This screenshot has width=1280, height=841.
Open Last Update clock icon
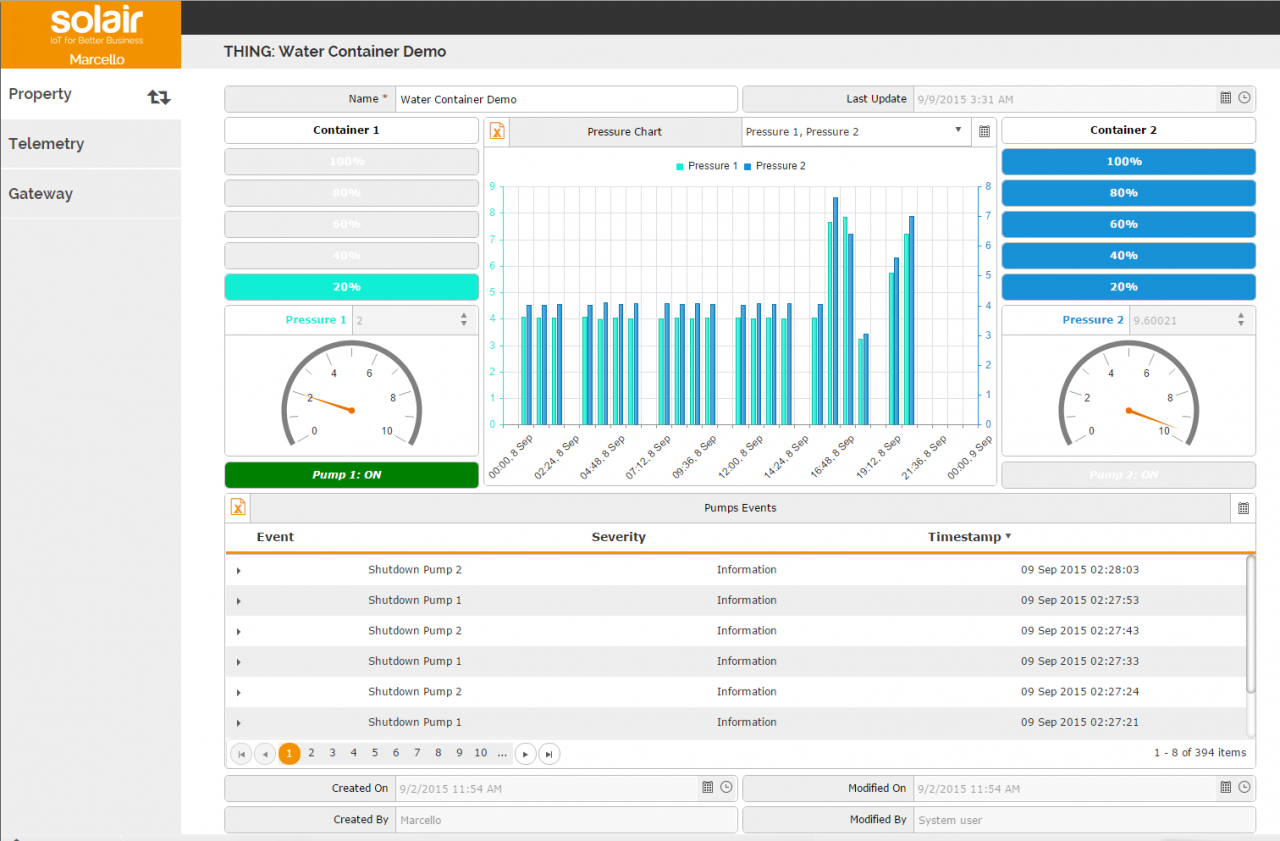point(1244,98)
